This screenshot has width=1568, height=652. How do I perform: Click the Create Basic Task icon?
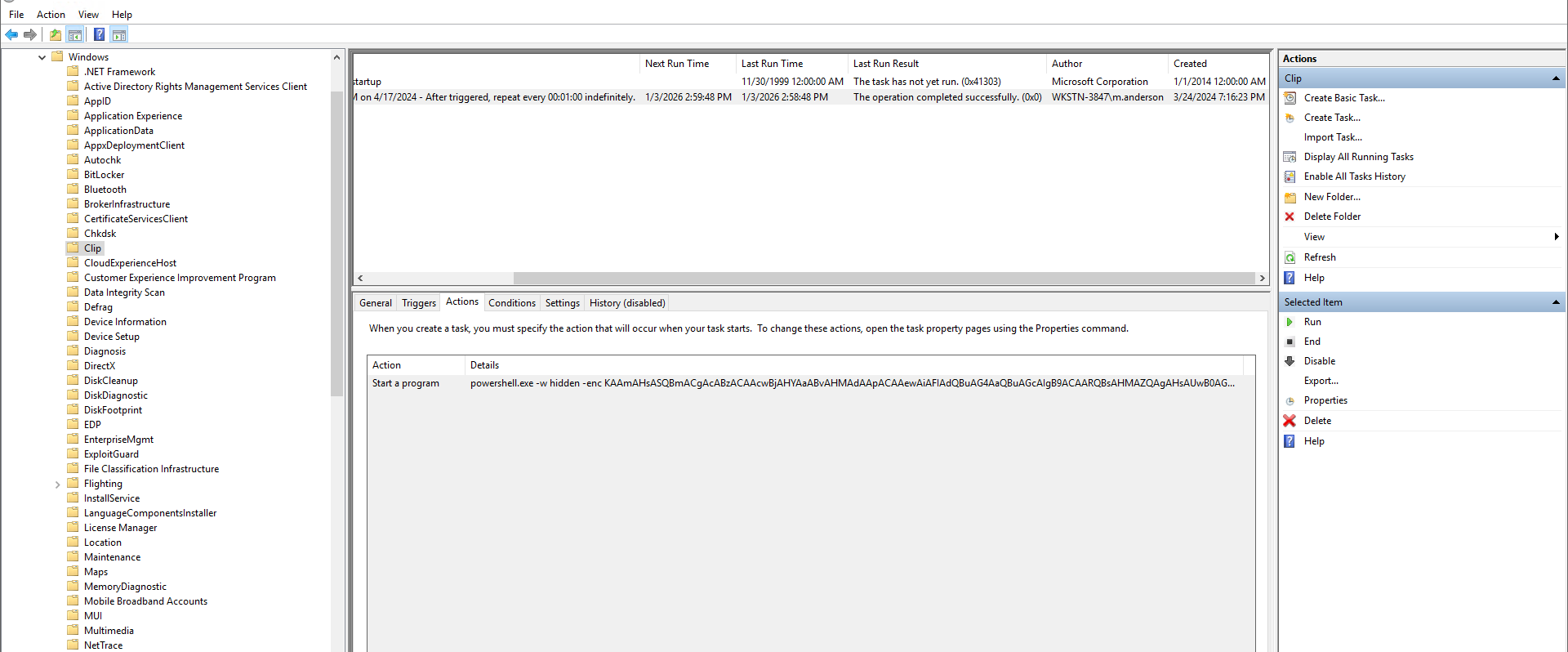point(1290,98)
